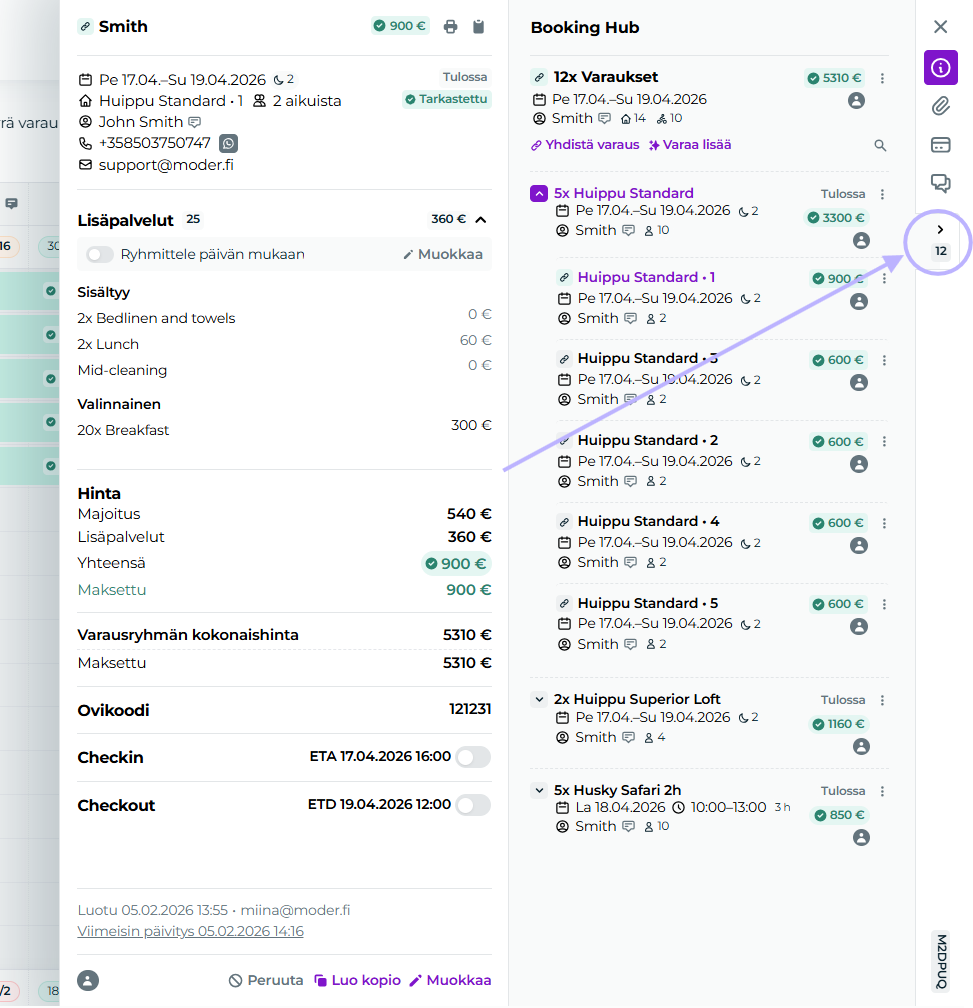
Task: Expand the 5x Husky Safari 2h group
Action: click(x=540, y=790)
